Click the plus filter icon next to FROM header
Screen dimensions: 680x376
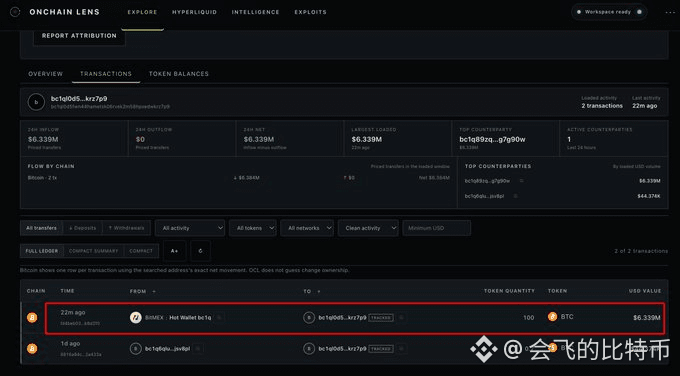point(154,291)
